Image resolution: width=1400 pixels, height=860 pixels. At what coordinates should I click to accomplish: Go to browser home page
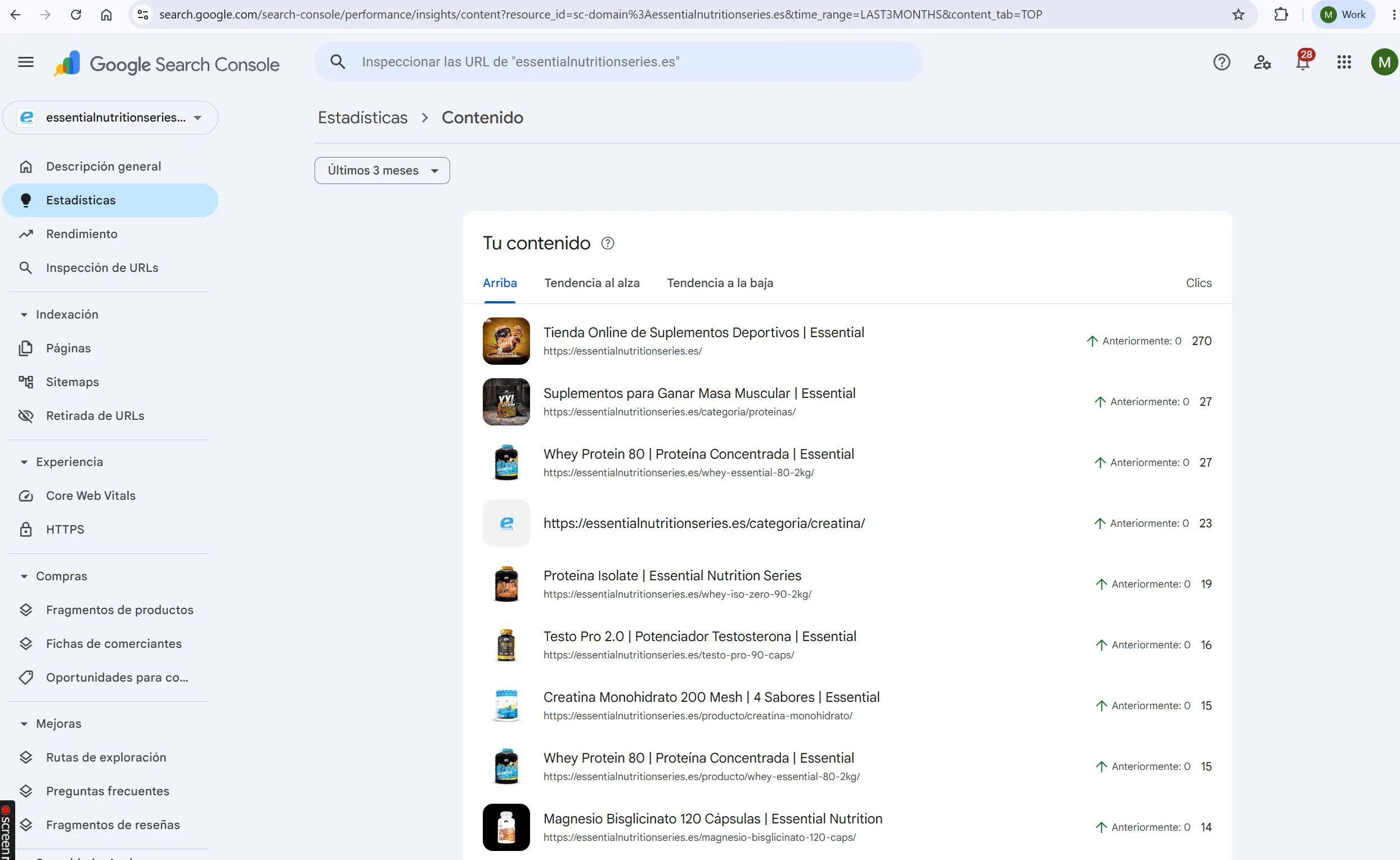tap(106, 15)
